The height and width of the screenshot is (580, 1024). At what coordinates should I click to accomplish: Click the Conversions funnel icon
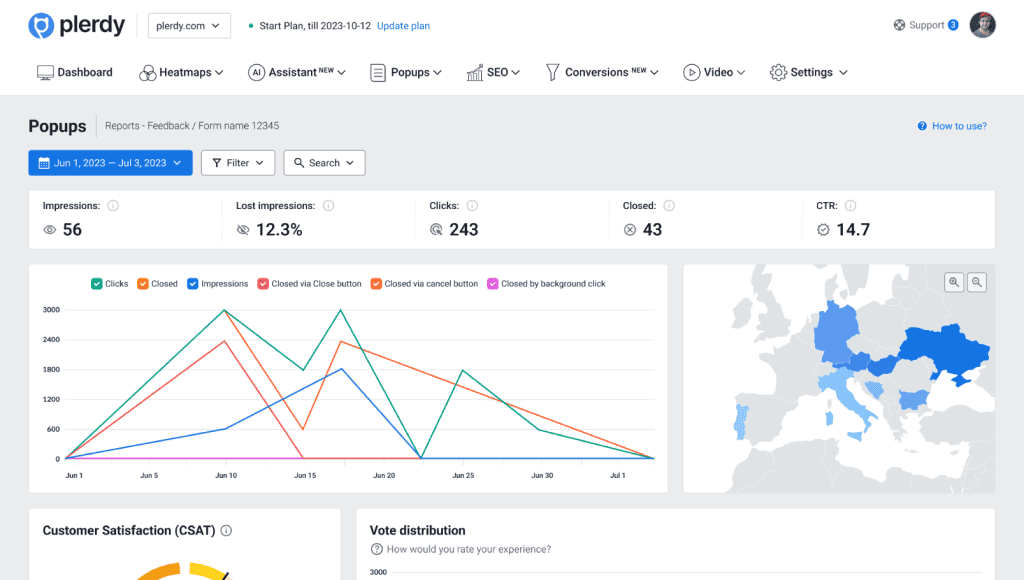pyautogui.click(x=551, y=72)
